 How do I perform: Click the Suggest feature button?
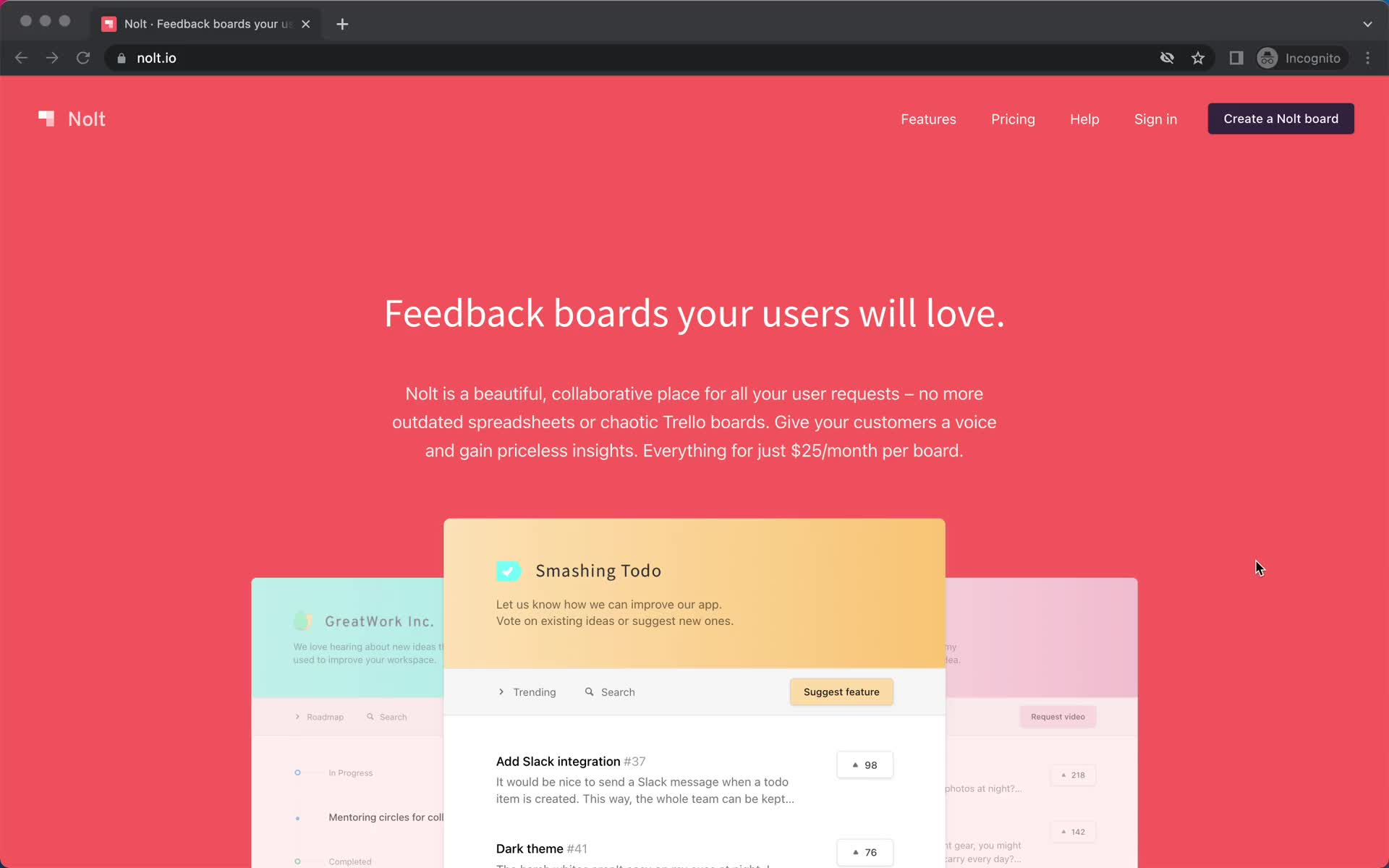[842, 691]
